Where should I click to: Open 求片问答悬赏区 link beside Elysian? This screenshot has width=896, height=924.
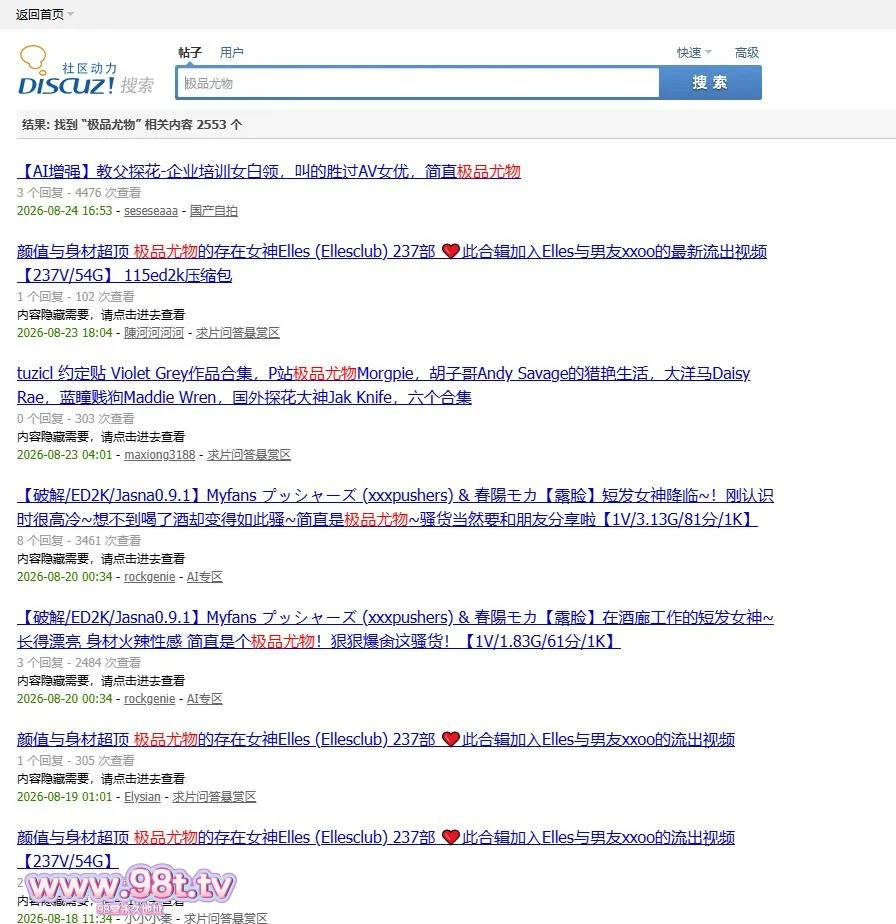click(214, 797)
